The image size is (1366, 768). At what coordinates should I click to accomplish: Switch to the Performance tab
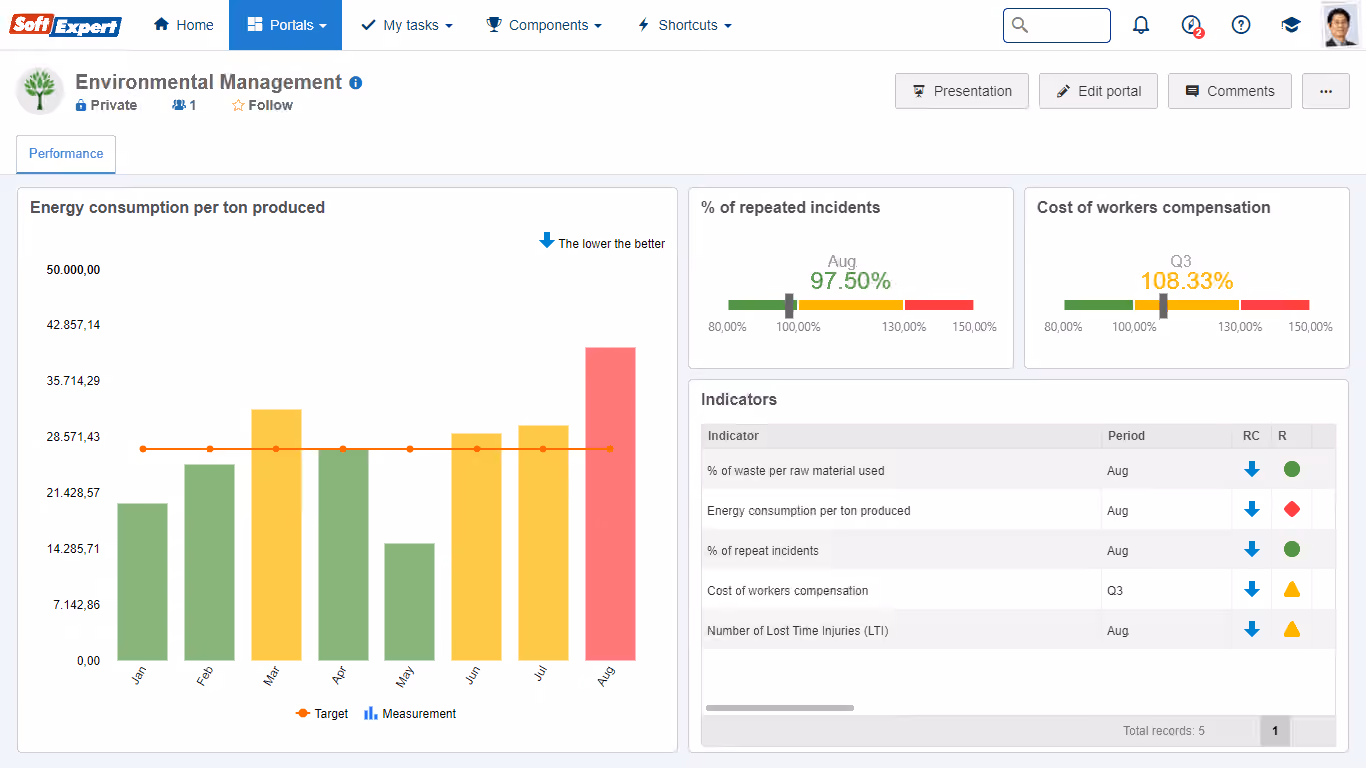(66, 154)
